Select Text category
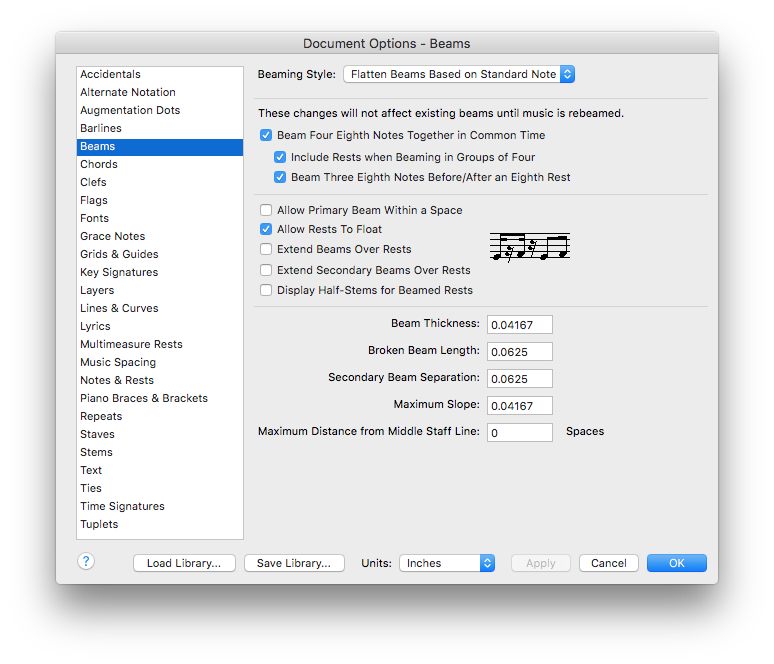 coord(160,470)
